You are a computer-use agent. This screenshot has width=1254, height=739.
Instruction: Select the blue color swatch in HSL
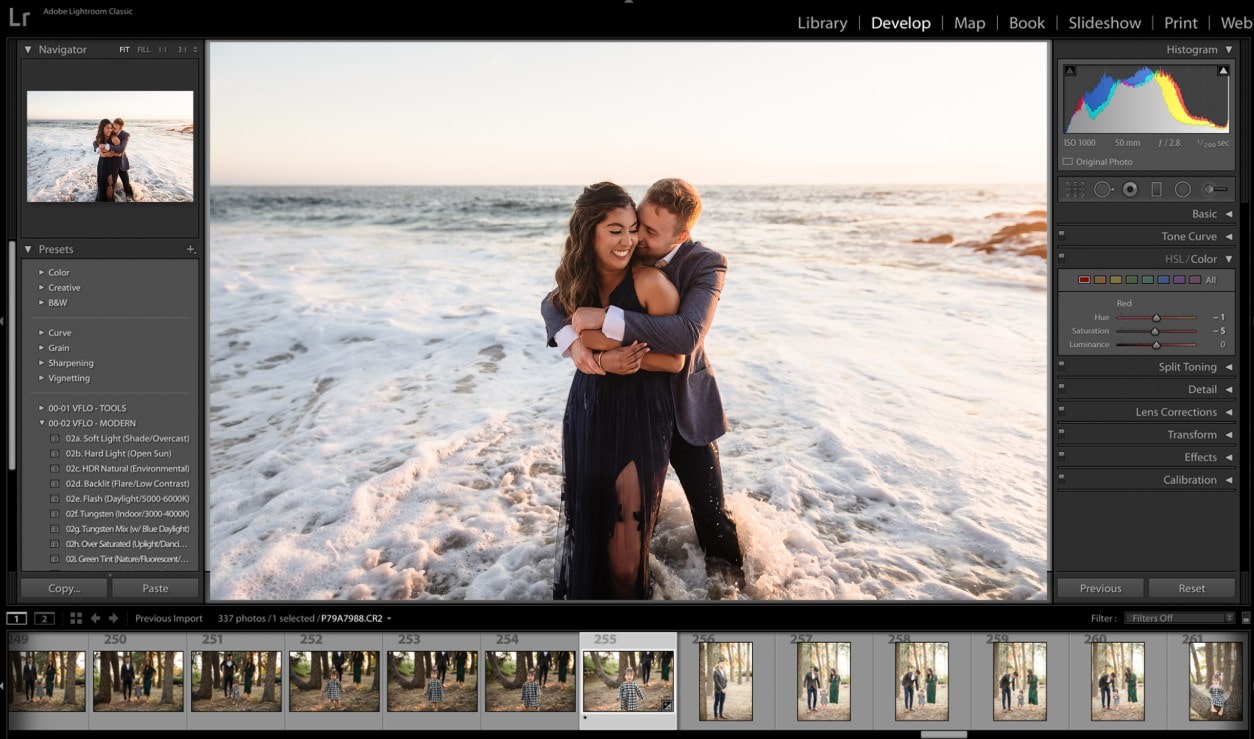coord(1163,280)
